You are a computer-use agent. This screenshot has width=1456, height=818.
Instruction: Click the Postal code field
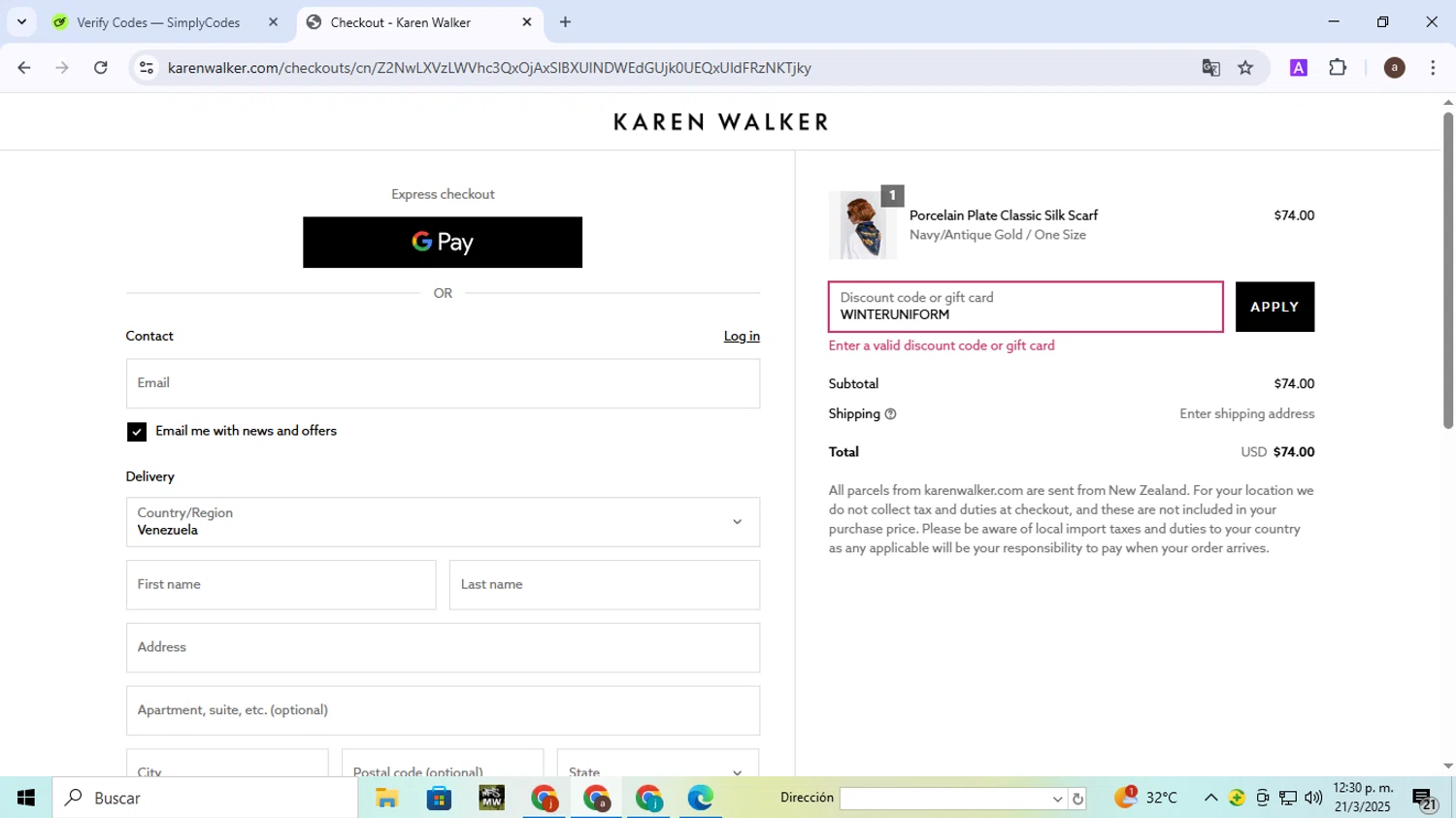[x=443, y=764]
